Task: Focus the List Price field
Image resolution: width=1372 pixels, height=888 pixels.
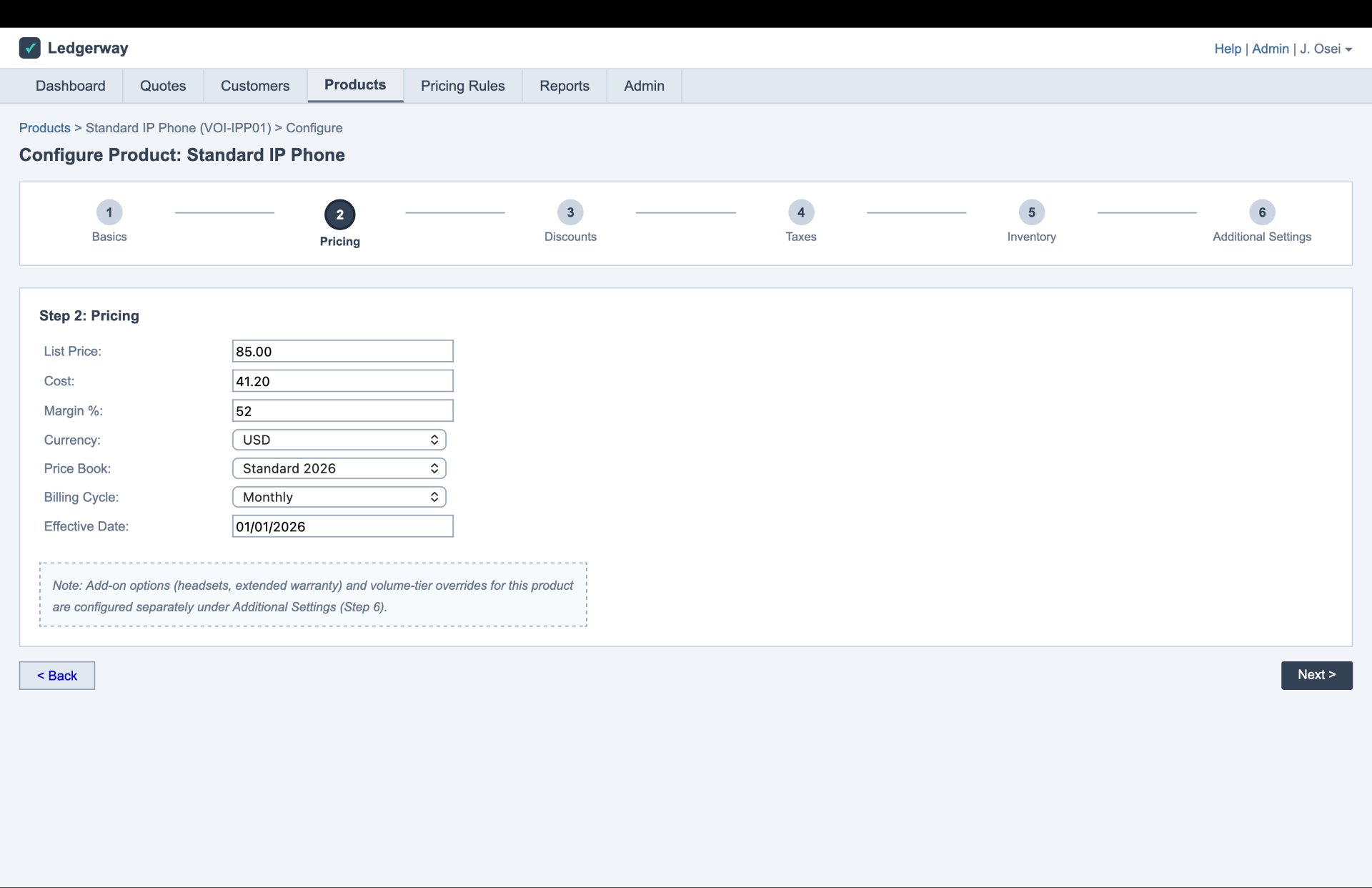Action: pyautogui.click(x=343, y=351)
